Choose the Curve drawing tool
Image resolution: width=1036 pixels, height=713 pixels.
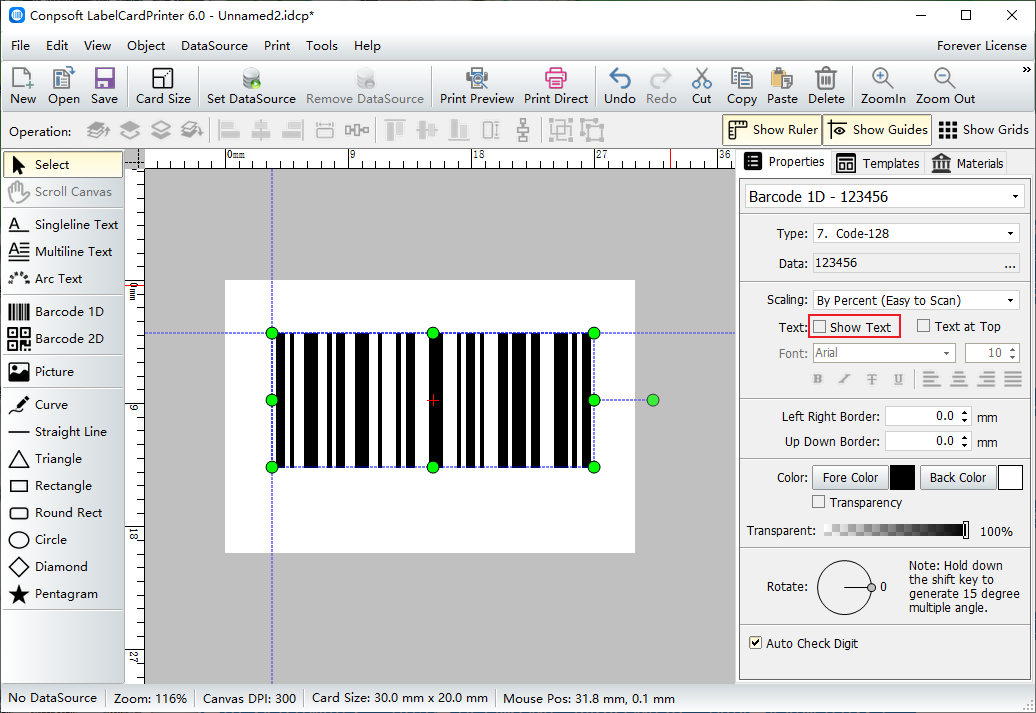coord(63,404)
